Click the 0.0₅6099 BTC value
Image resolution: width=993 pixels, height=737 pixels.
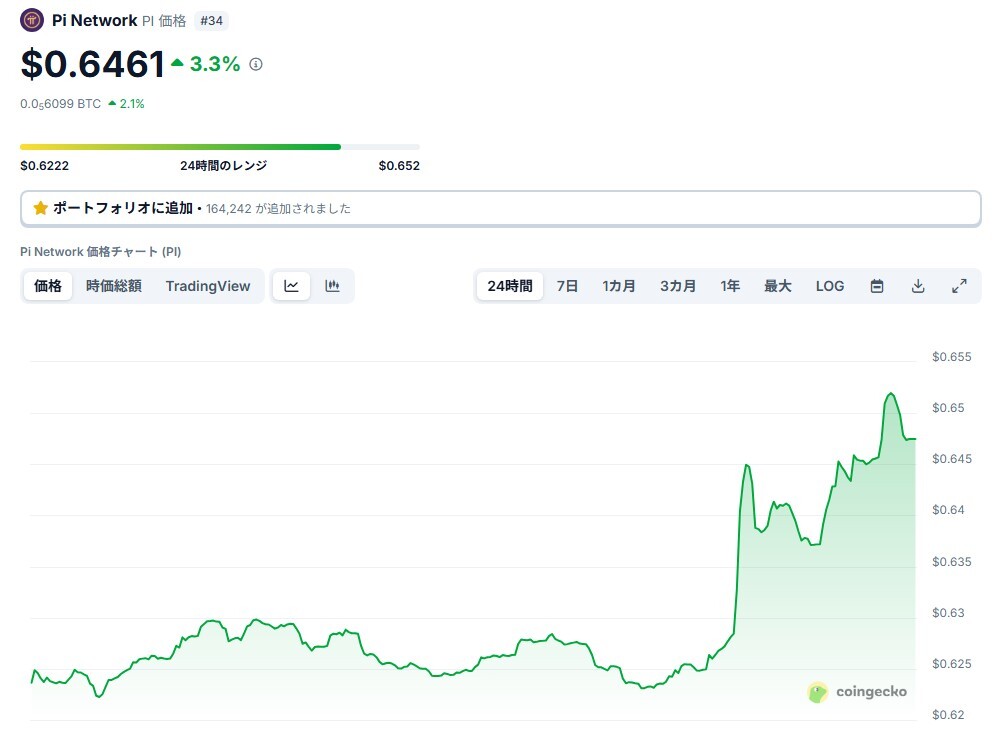[x=61, y=104]
